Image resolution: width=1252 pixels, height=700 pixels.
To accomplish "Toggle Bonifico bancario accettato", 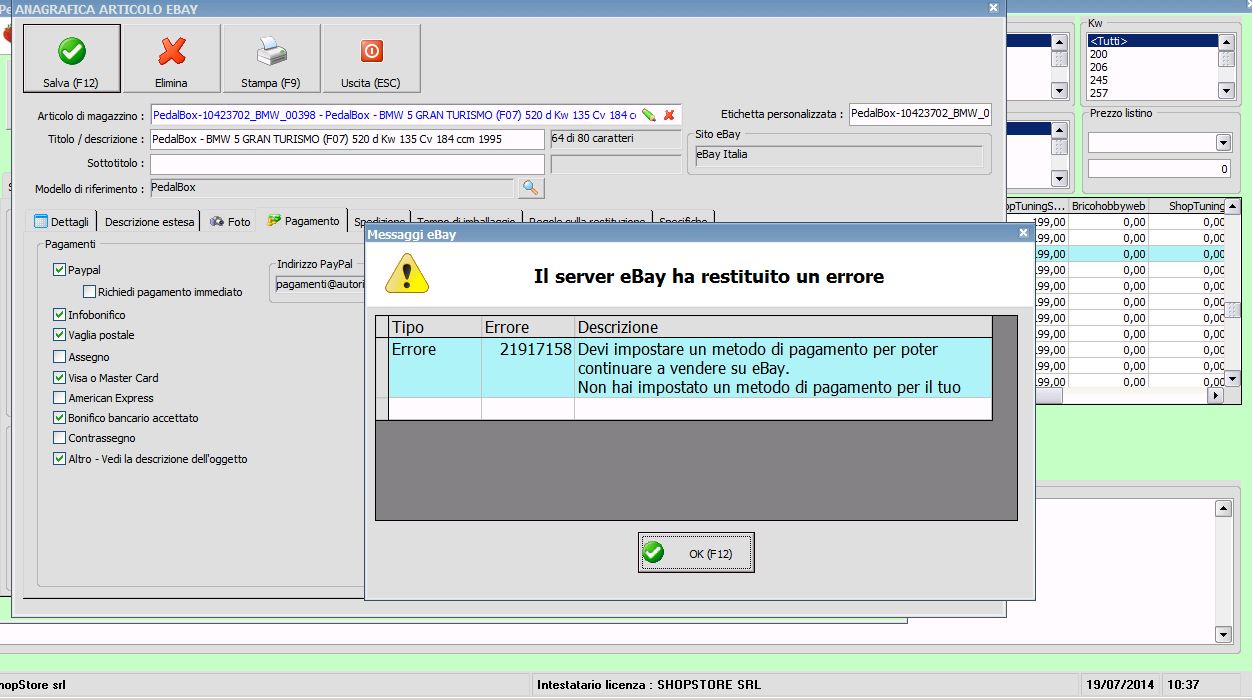I will click(x=60, y=418).
